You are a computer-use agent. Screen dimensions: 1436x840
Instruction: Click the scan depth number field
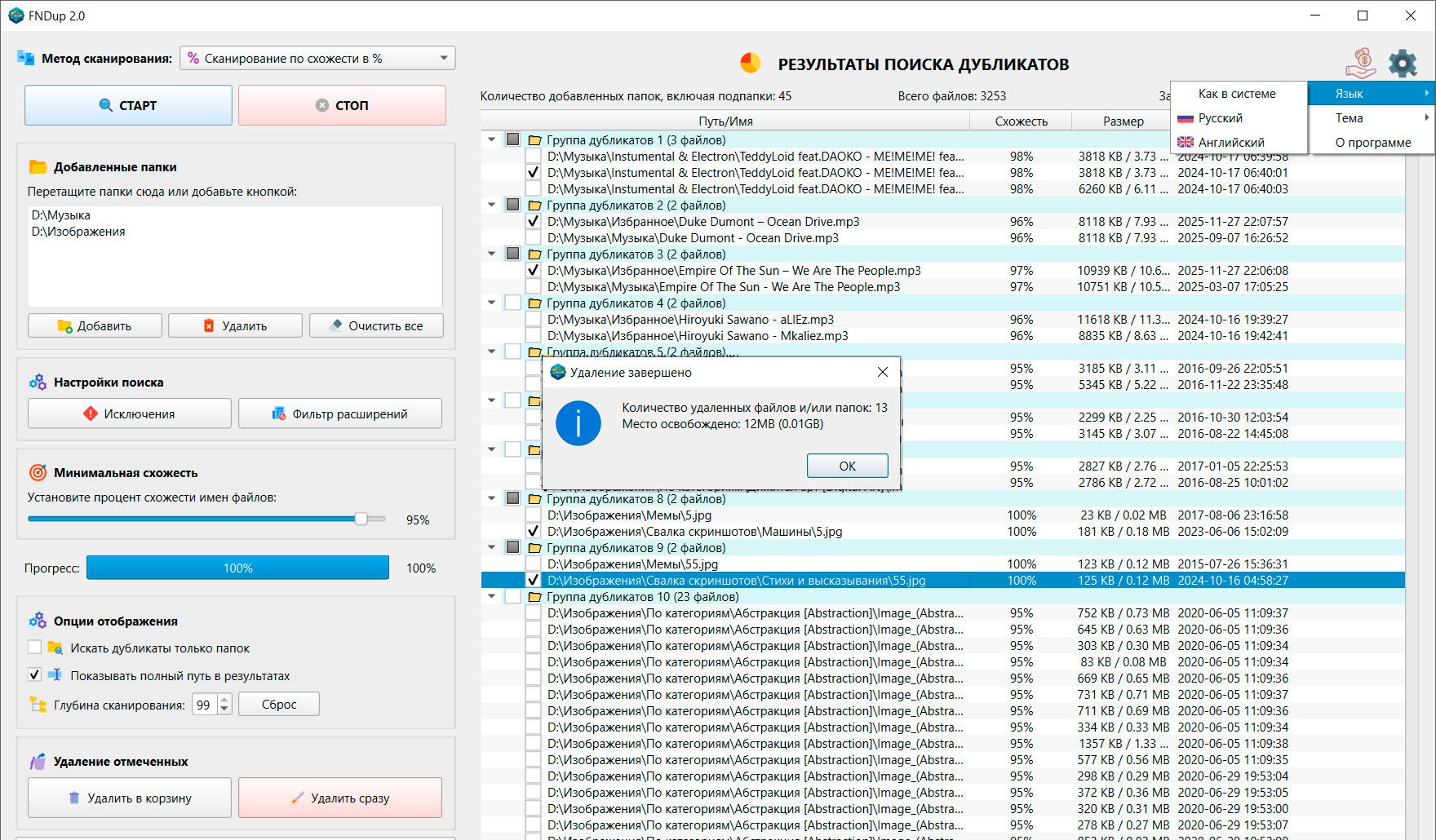[204, 705]
